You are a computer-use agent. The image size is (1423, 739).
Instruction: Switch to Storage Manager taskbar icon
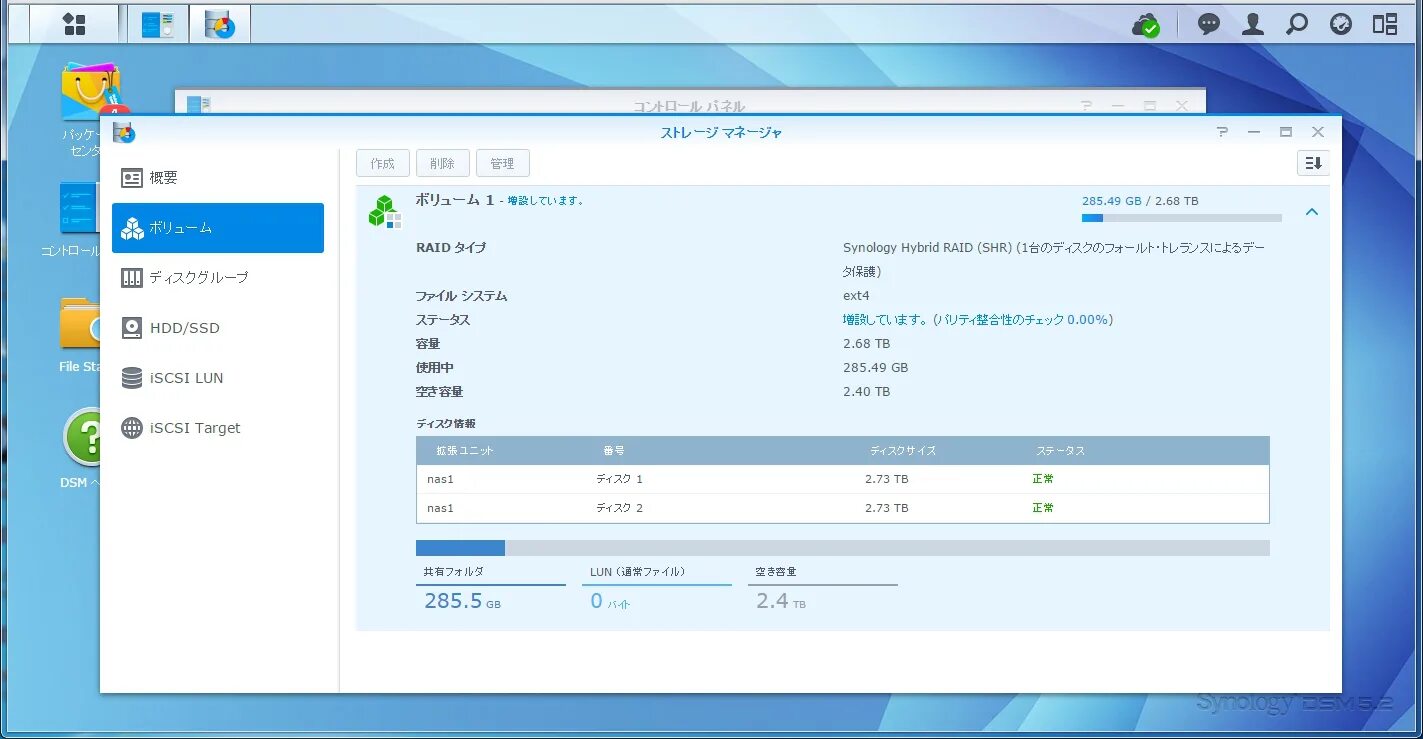coord(220,24)
